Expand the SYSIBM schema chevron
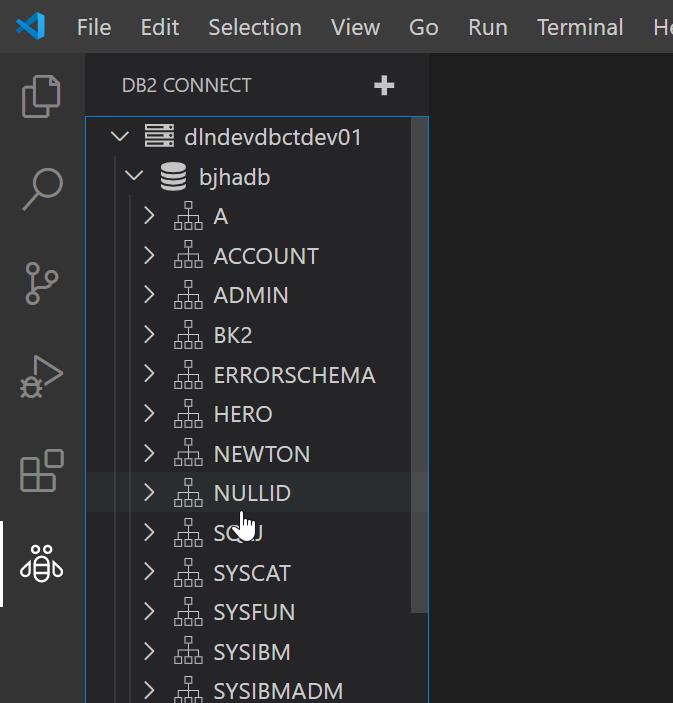The image size is (673, 703). [x=149, y=651]
